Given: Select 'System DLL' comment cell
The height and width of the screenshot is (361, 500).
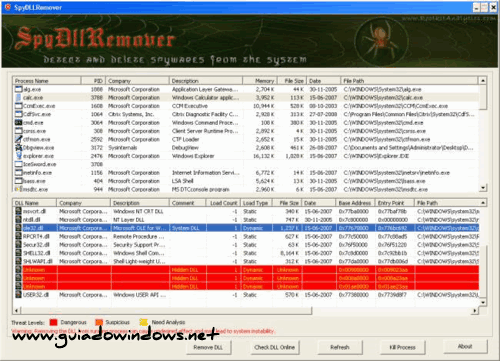Looking at the screenshot, I should tap(185, 228).
